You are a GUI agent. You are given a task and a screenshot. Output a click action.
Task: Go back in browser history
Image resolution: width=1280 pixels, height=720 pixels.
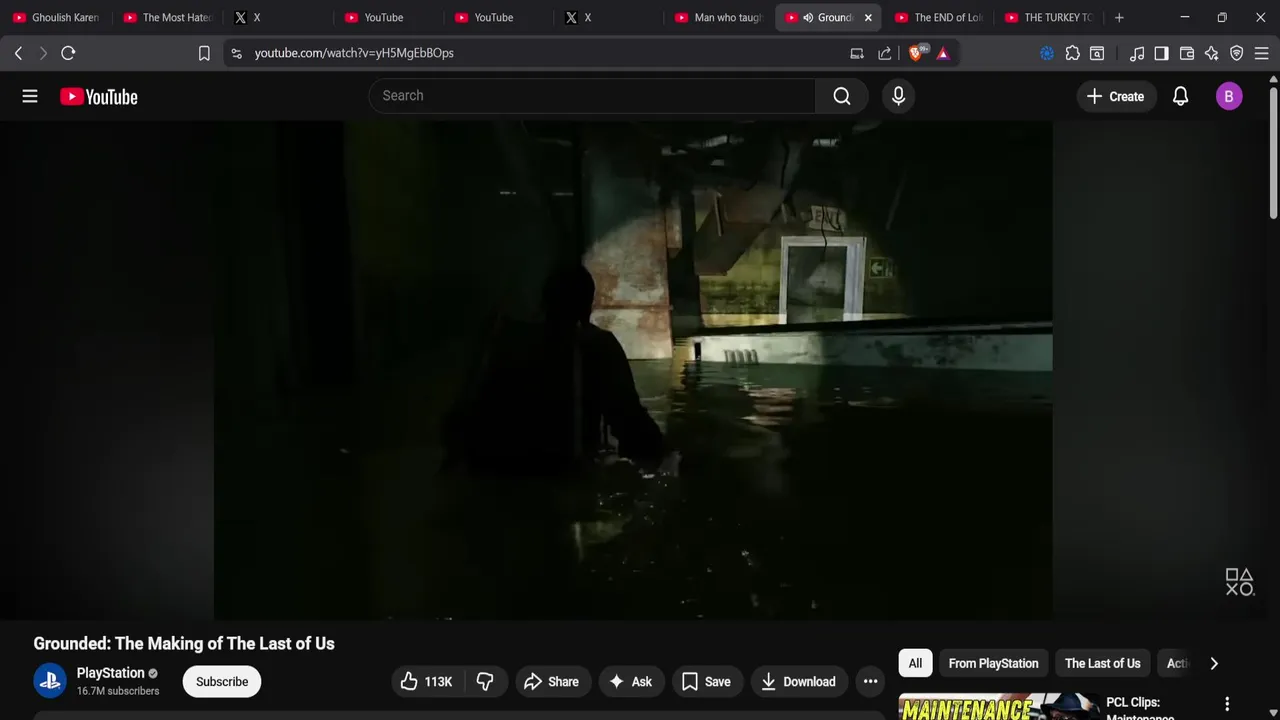click(18, 53)
